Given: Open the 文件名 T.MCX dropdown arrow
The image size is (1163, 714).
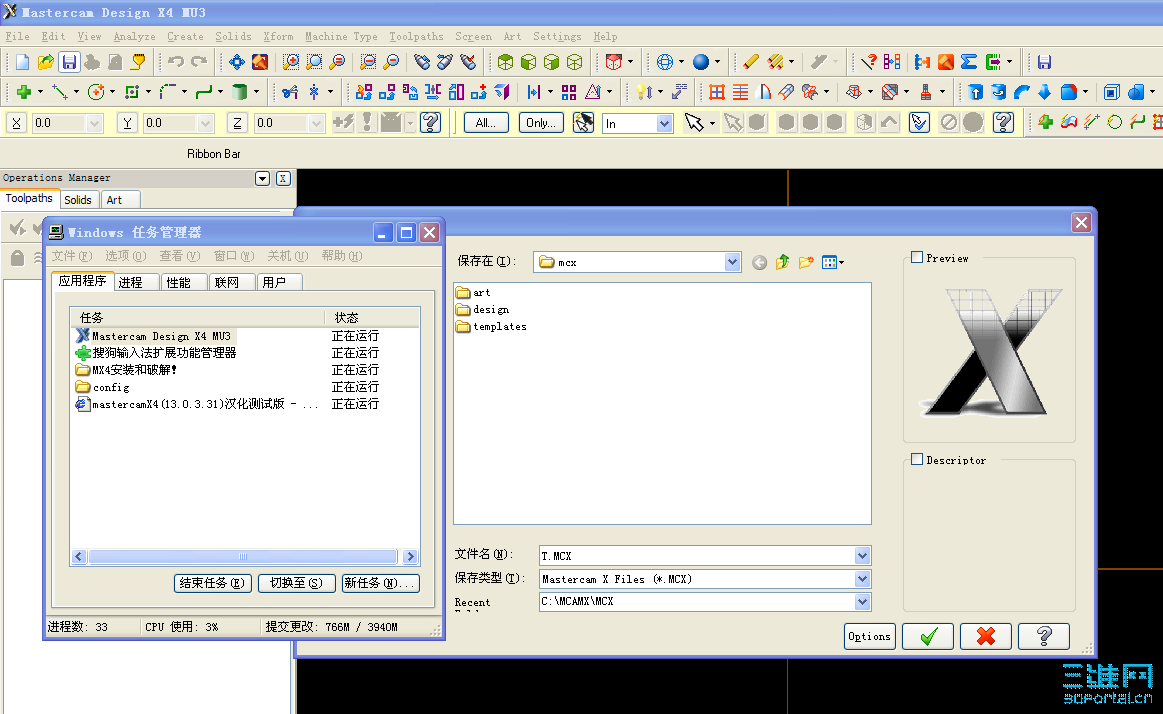Looking at the screenshot, I should [x=862, y=555].
